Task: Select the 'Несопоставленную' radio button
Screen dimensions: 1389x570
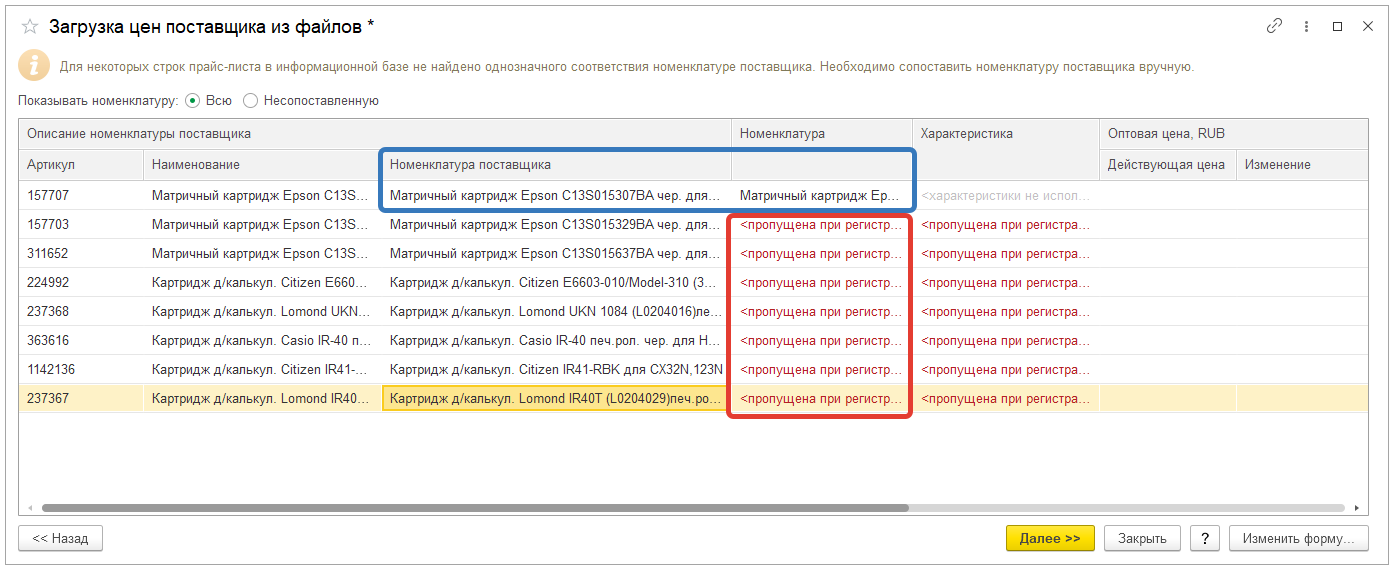Action: click(x=250, y=100)
